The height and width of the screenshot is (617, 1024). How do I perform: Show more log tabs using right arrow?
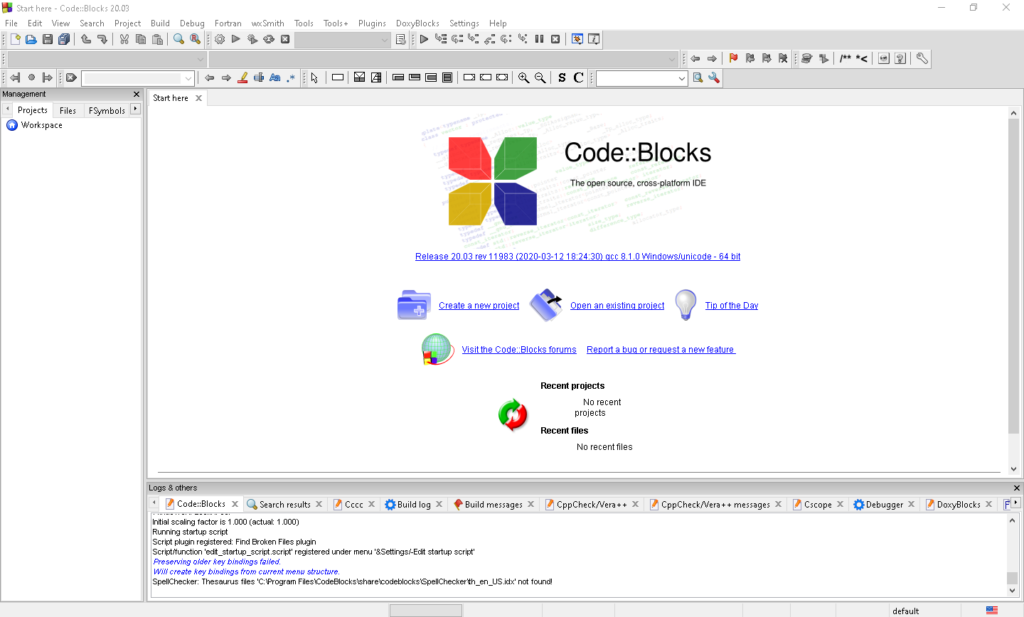click(x=1016, y=503)
